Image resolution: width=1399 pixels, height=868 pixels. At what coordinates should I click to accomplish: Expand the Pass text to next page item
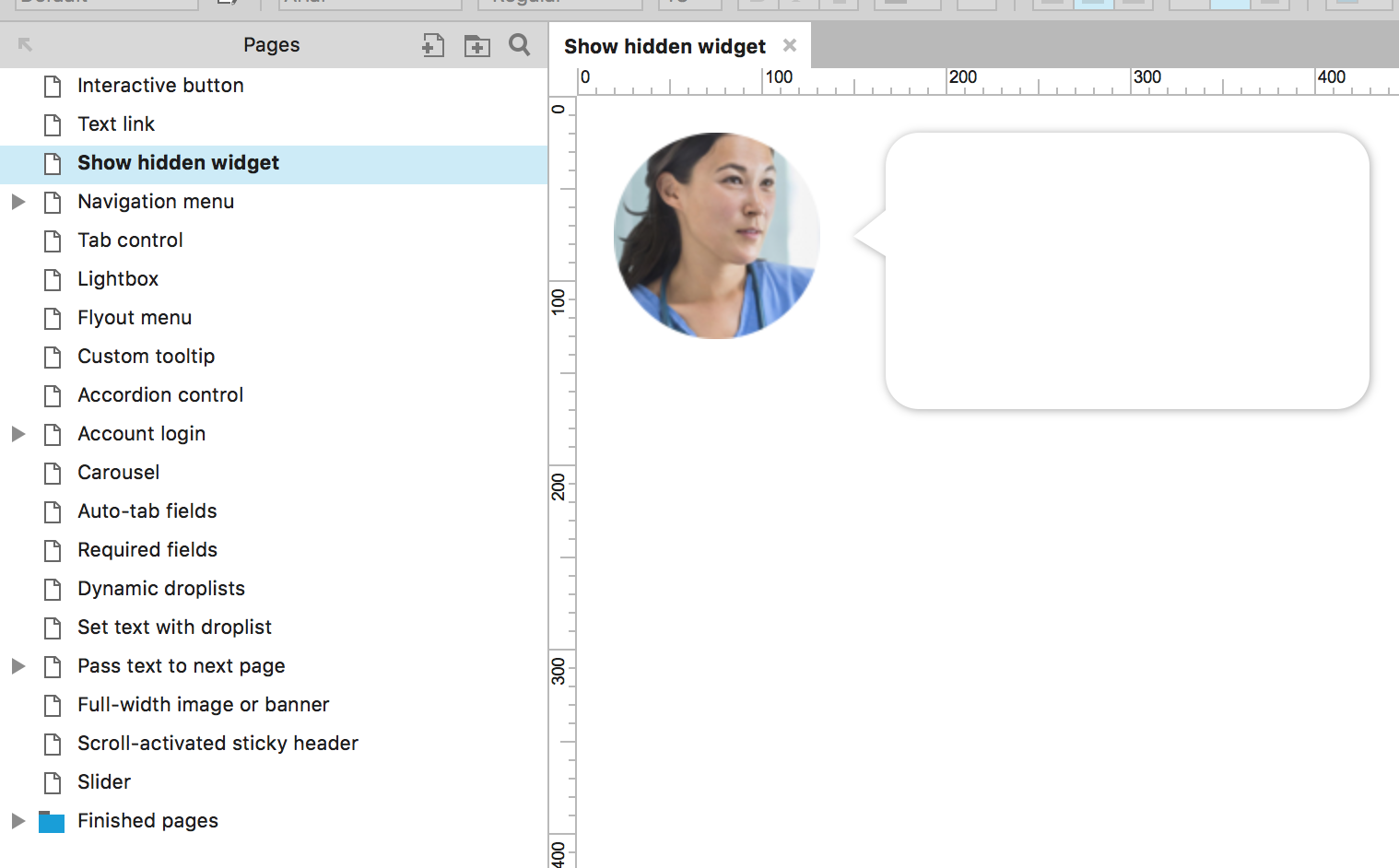(x=18, y=666)
